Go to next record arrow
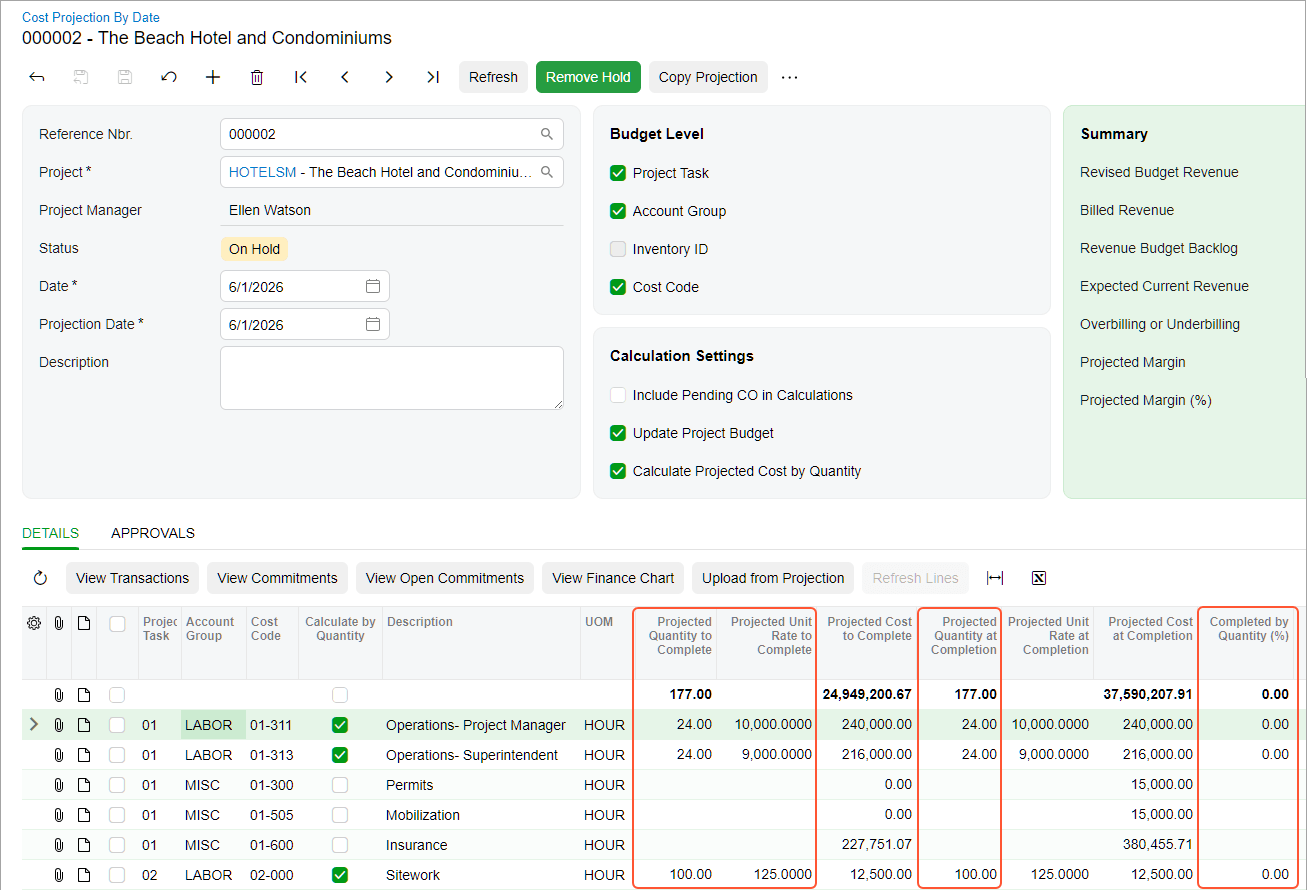 pyautogui.click(x=389, y=77)
